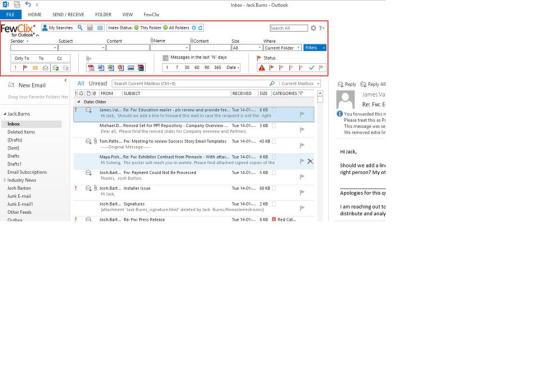Click Reply in the reading pane
This screenshot has width=540, height=383.
click(347, 84)
